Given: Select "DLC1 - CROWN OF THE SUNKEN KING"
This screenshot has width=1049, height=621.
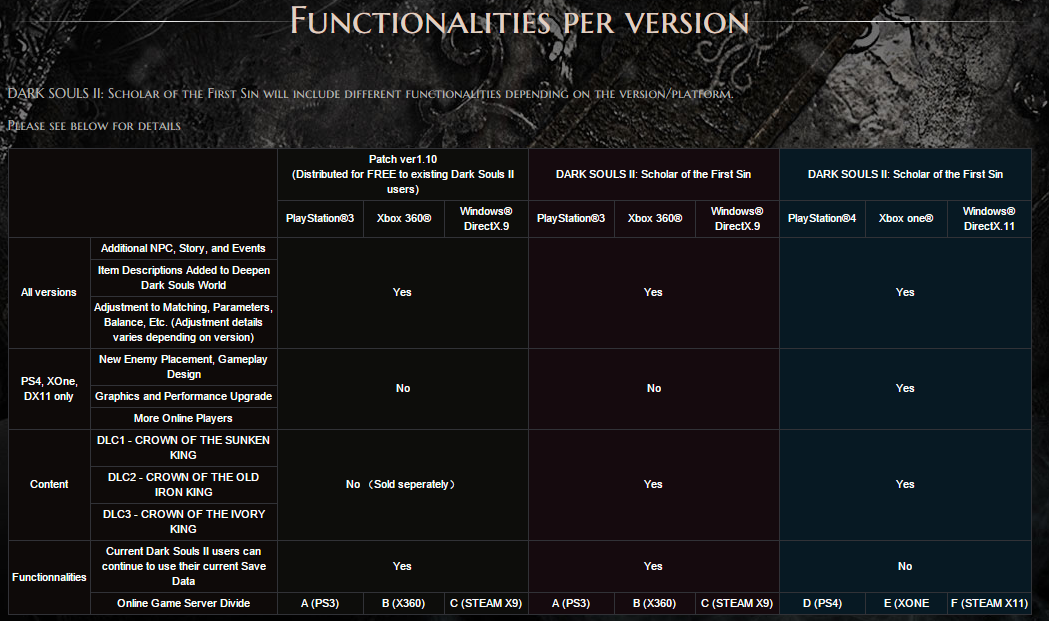Looking at the screenshot, I should pos(183,448).
